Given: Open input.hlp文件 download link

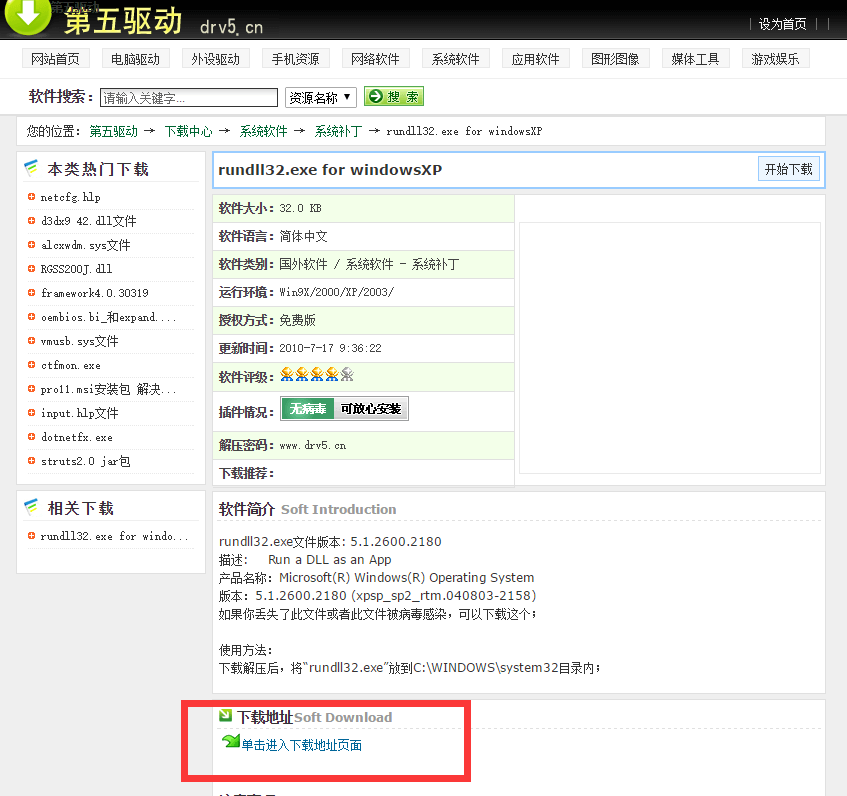Looking at the screenshot, I should [80, 413].
